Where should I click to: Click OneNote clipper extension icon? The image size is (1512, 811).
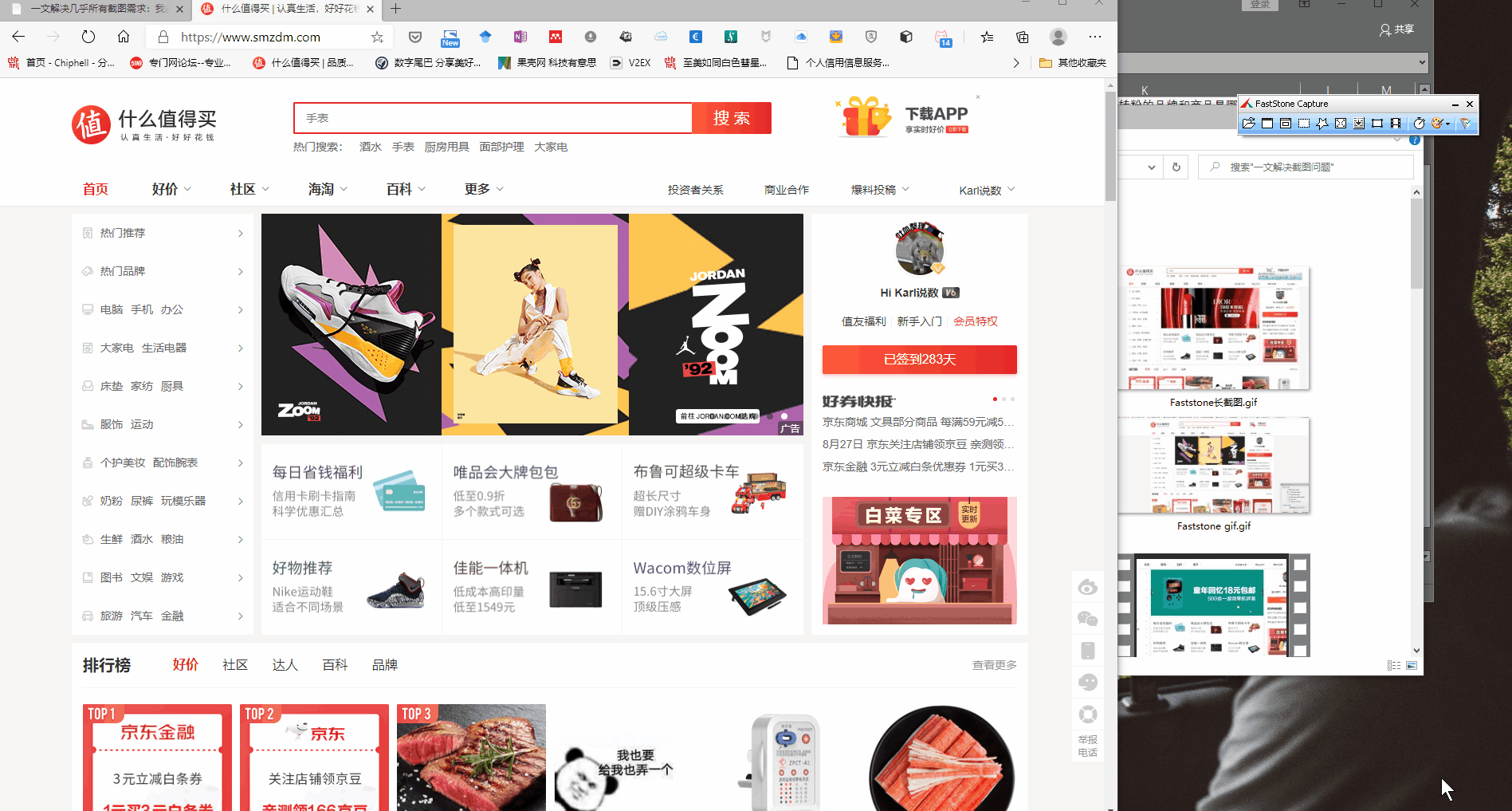click(x=520, y=37)
